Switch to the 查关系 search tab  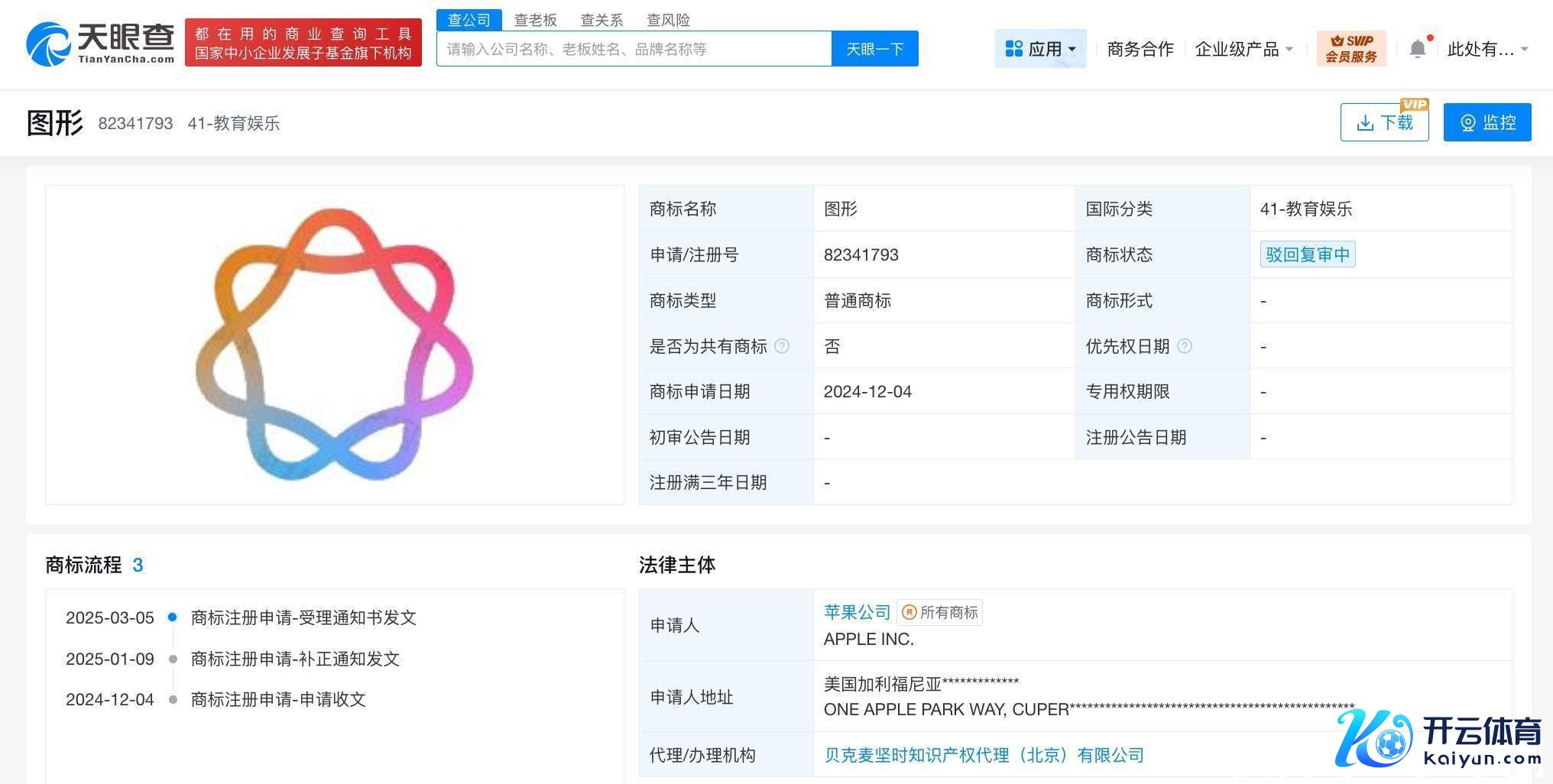[x=601, y=20]
